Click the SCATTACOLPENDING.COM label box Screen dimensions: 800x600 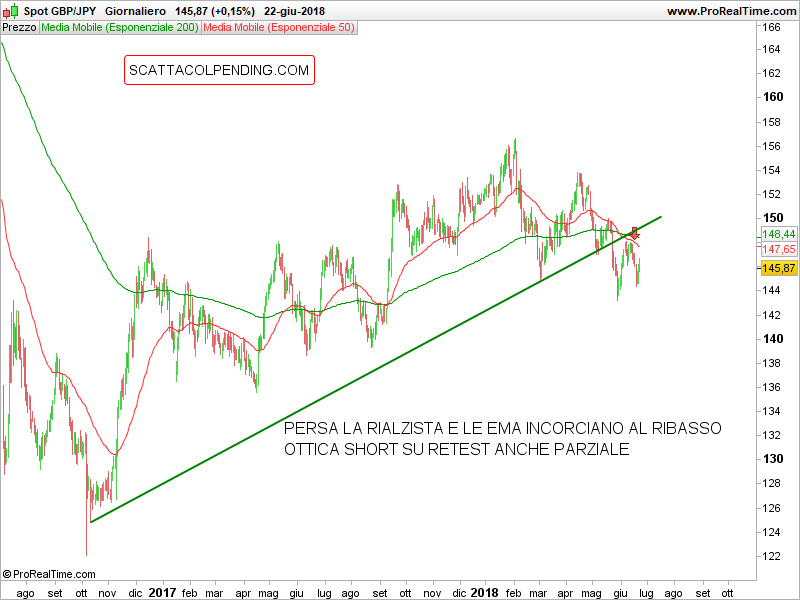pos(219,70)
